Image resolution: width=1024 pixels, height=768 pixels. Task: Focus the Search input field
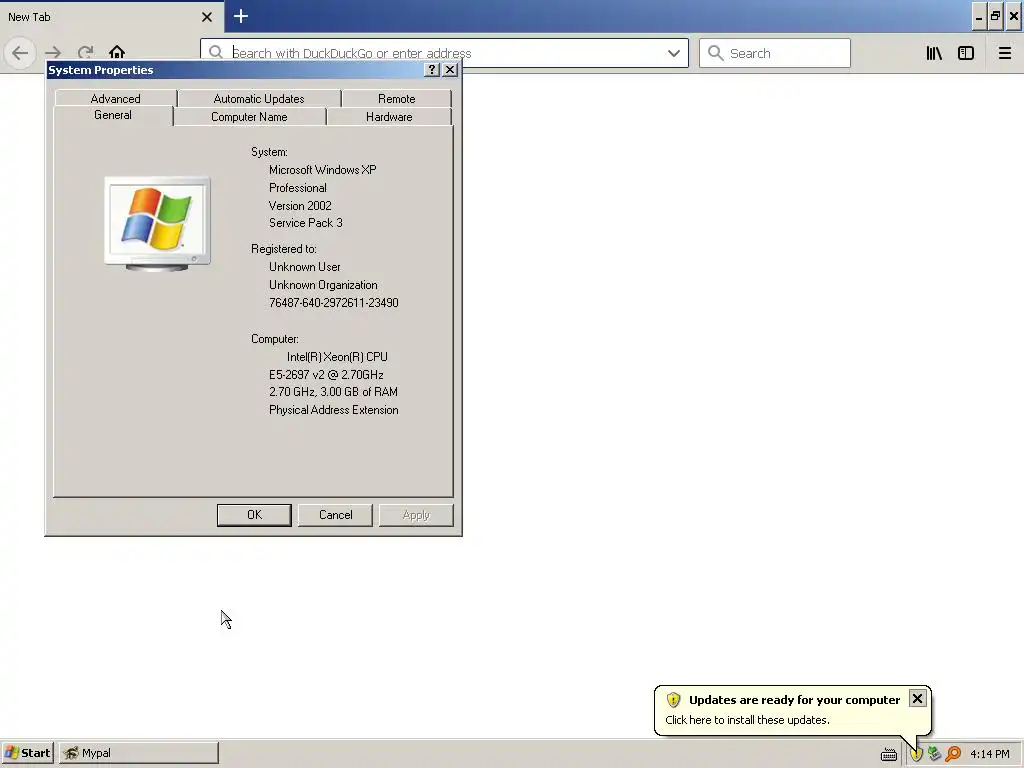pyautogui.click(x=775, y=53)
